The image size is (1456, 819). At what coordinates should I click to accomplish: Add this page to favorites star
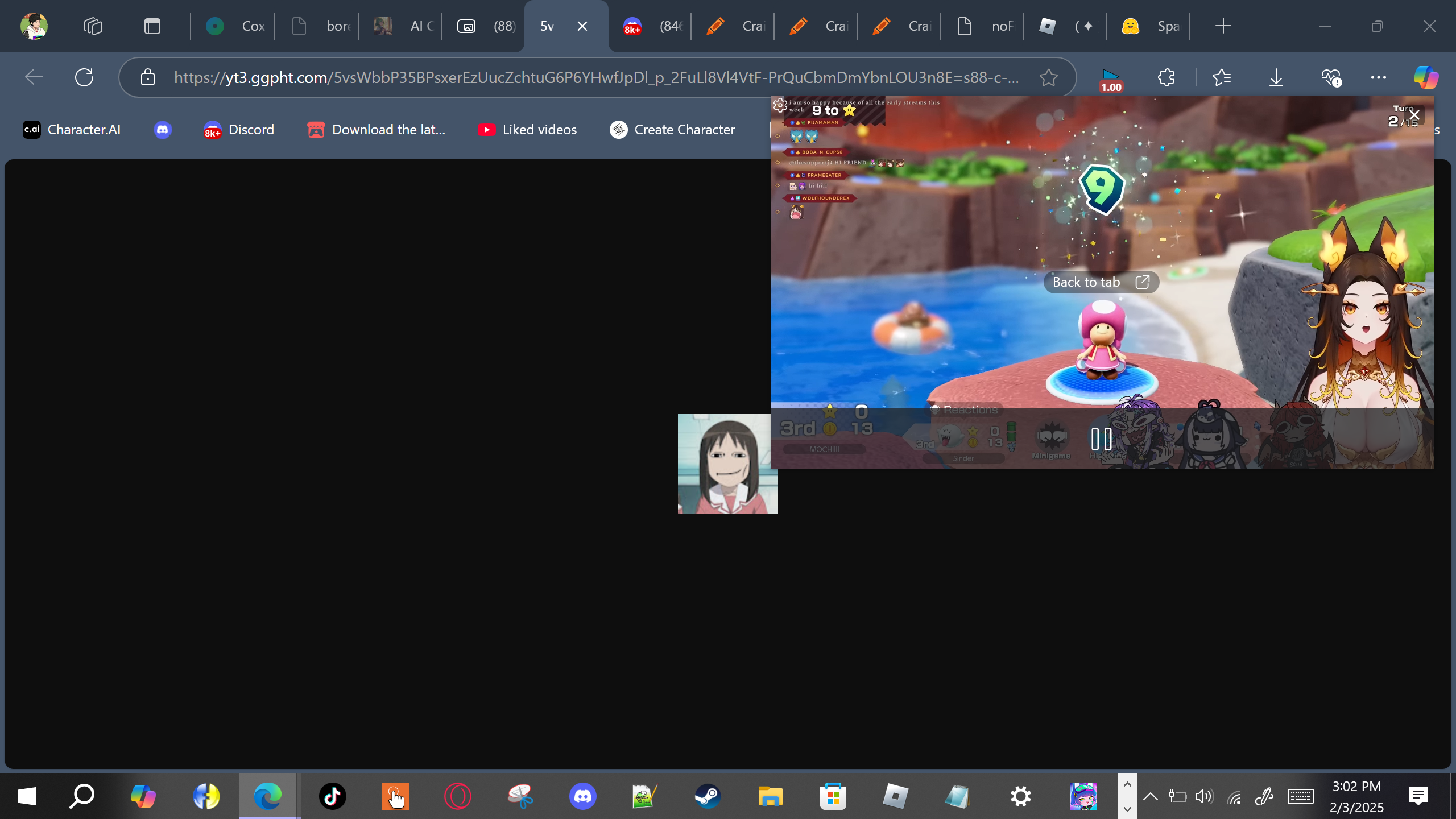[1049, 77]
